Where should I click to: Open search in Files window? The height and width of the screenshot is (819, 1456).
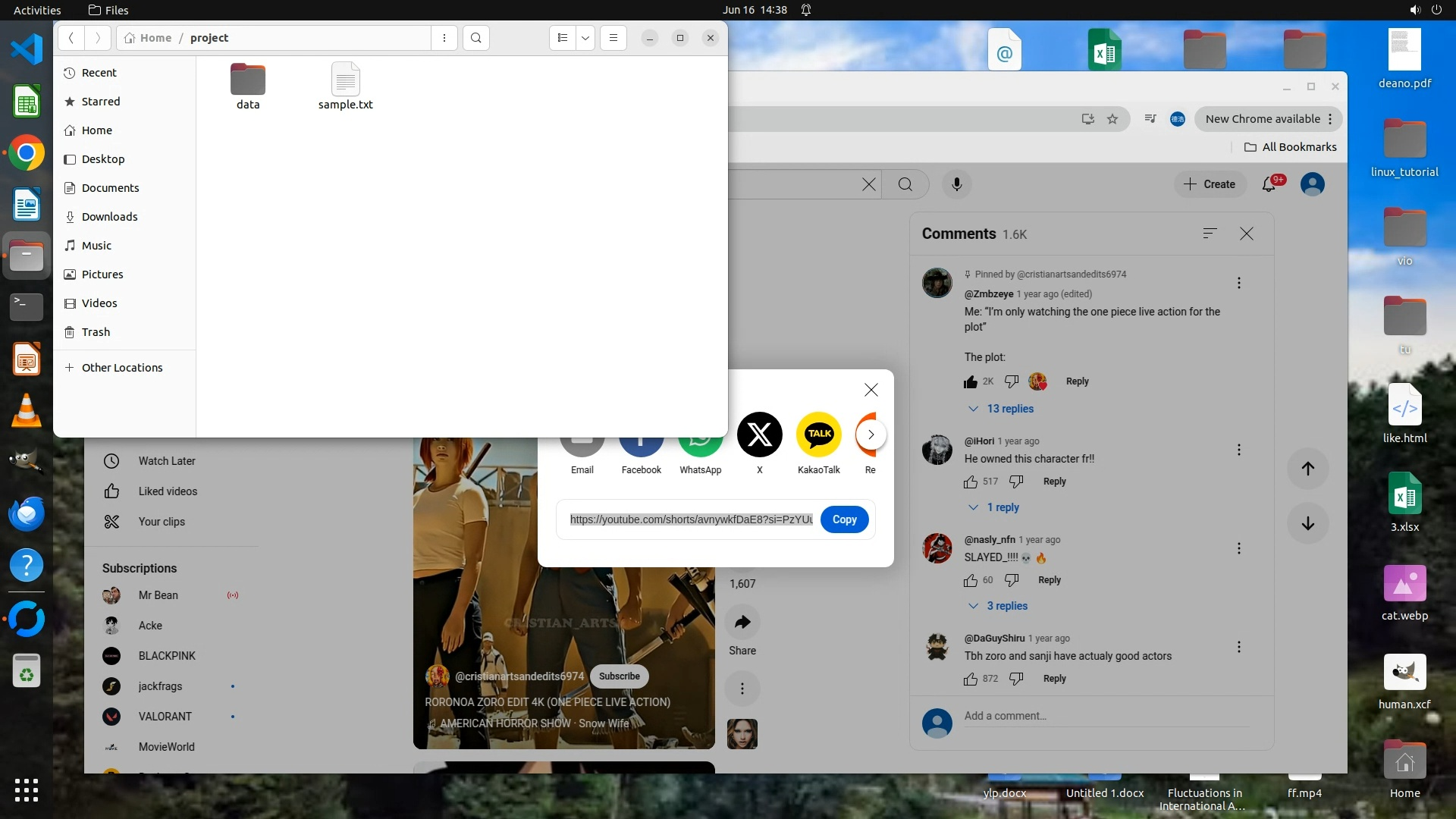[475, 38]
